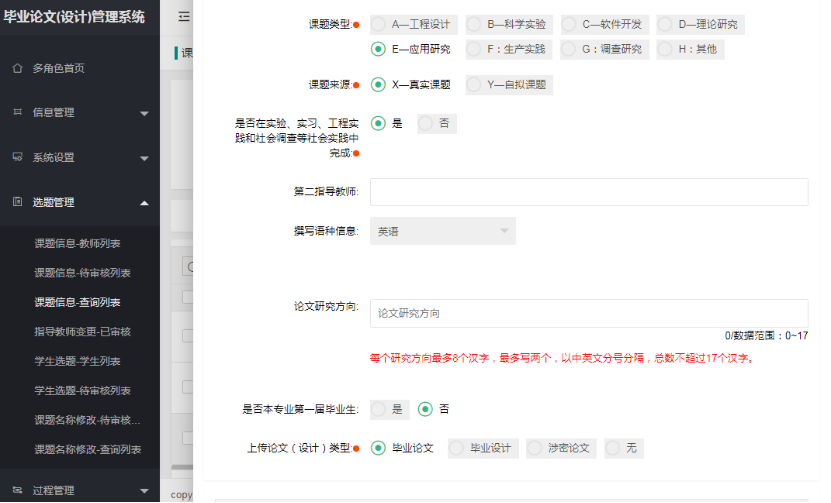Click the home icon beside 多角色首页
Viewport: 831px width, 503px height.
17,68
